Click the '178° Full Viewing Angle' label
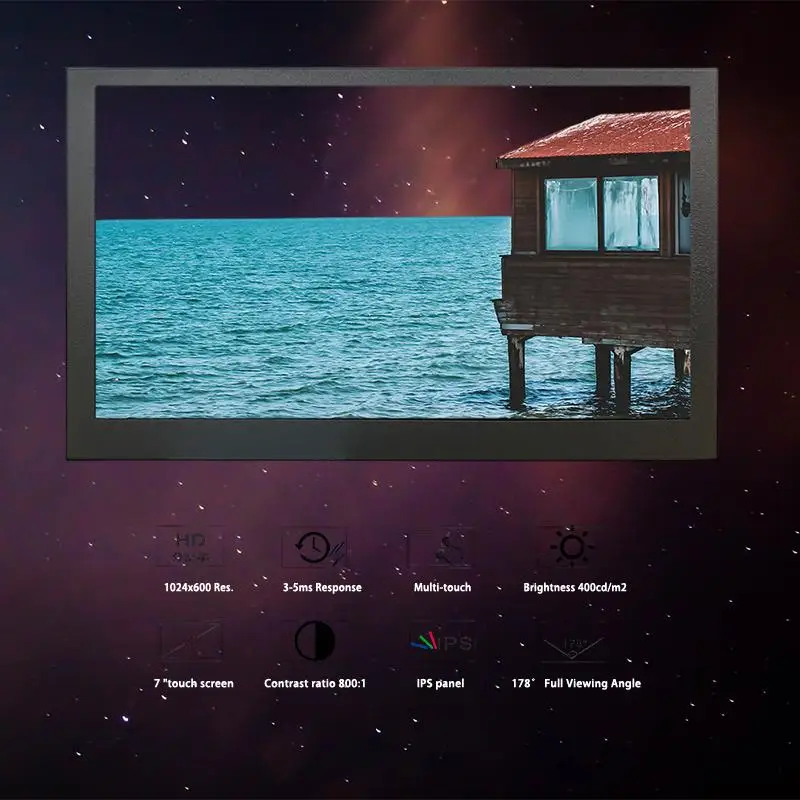 (576, 683)
